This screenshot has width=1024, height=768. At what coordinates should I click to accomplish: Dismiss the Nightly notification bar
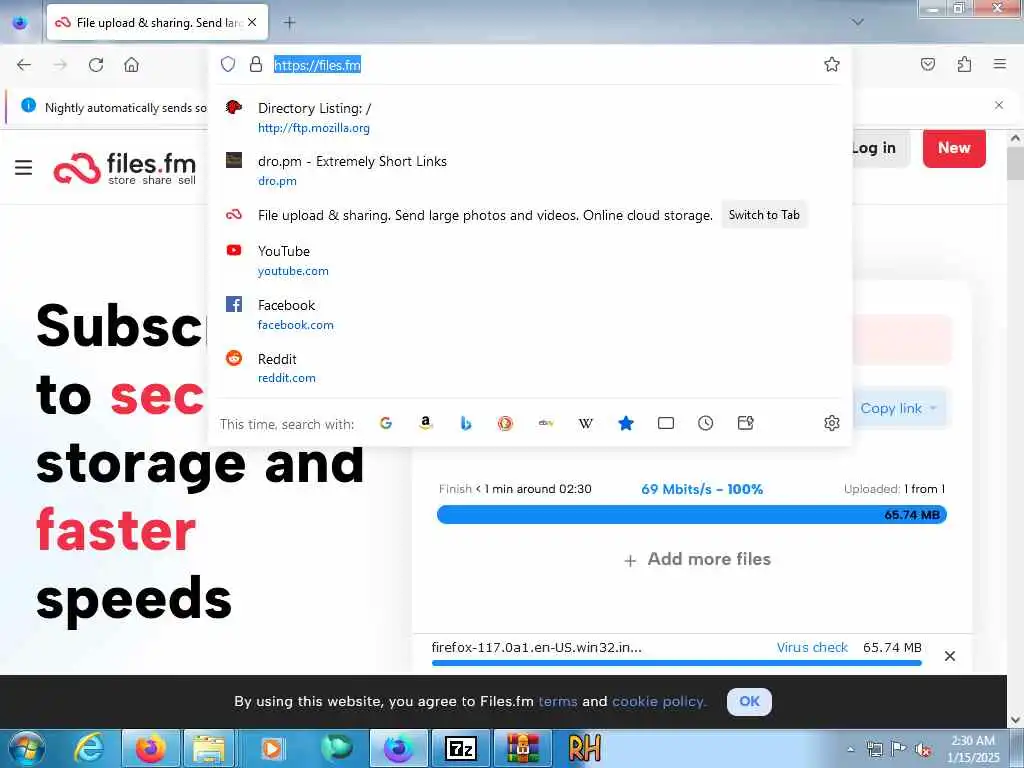(x=999, y=105)
